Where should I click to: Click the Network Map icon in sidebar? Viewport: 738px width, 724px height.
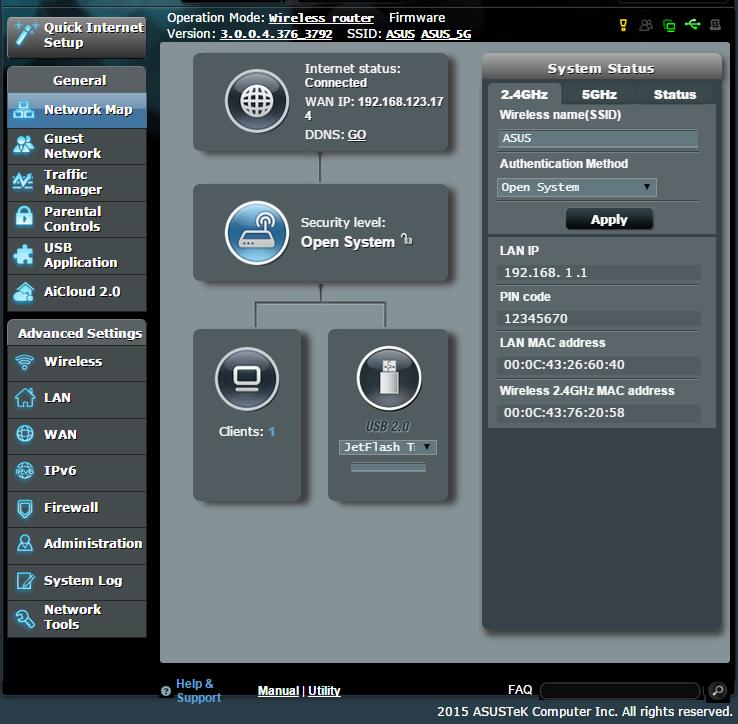click(24, 110)
